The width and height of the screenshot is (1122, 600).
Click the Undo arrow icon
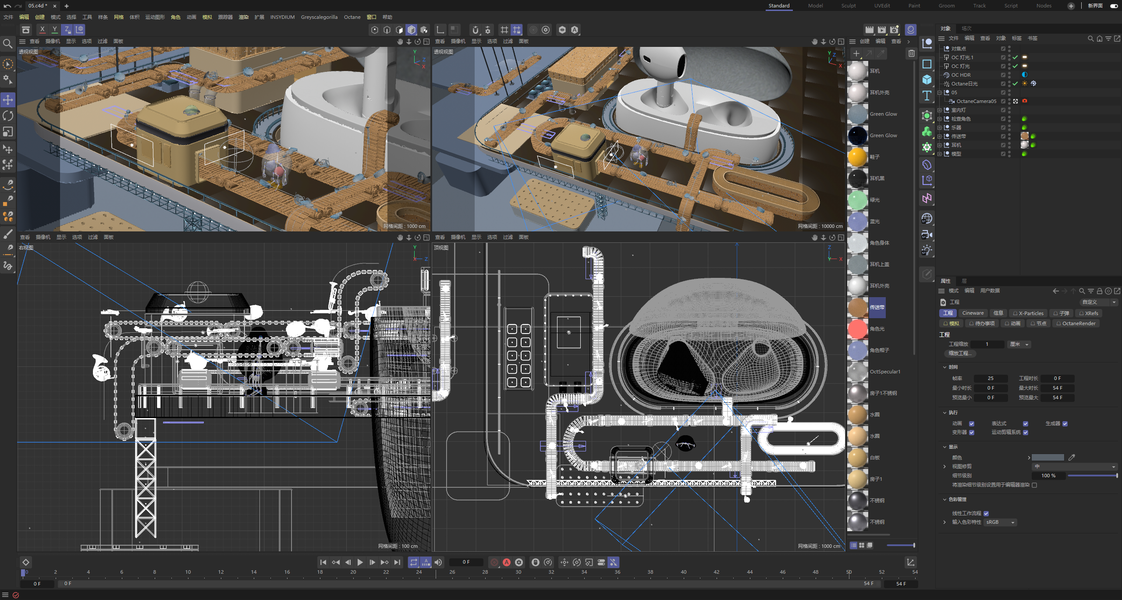click(6, 6)
